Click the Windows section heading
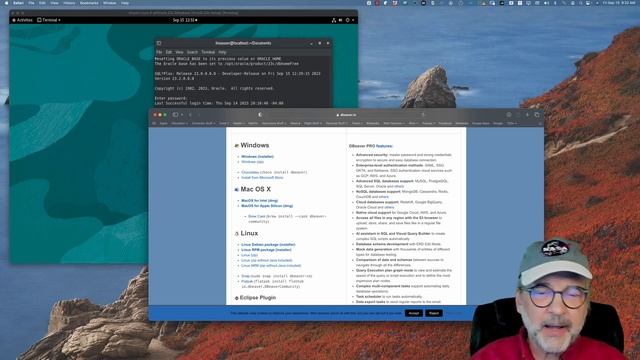This screenshot has height=360, width=640. tap(255, 145)
